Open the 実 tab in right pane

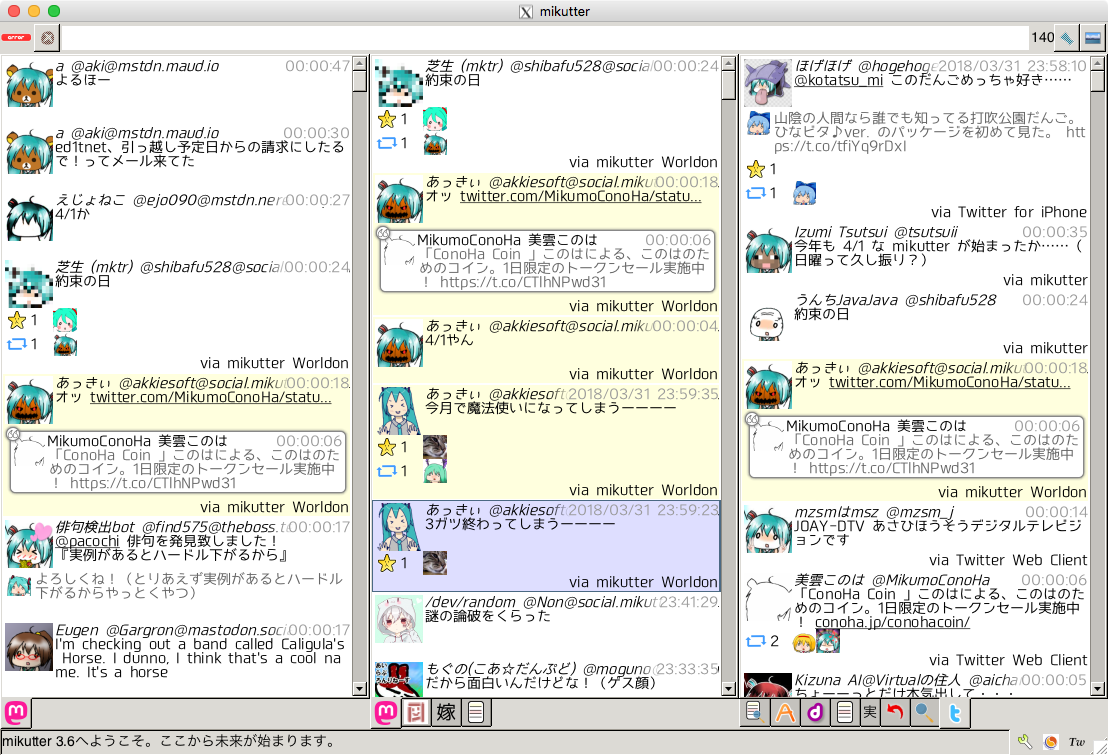pyautogui.click(x=870, y=713)
